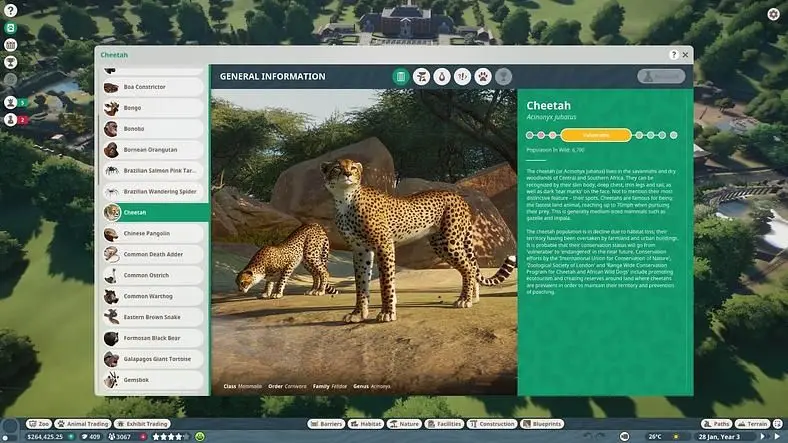Select Eastern Brown Snake entry
The image size is (788, 443).
click(x=153, y=317)
